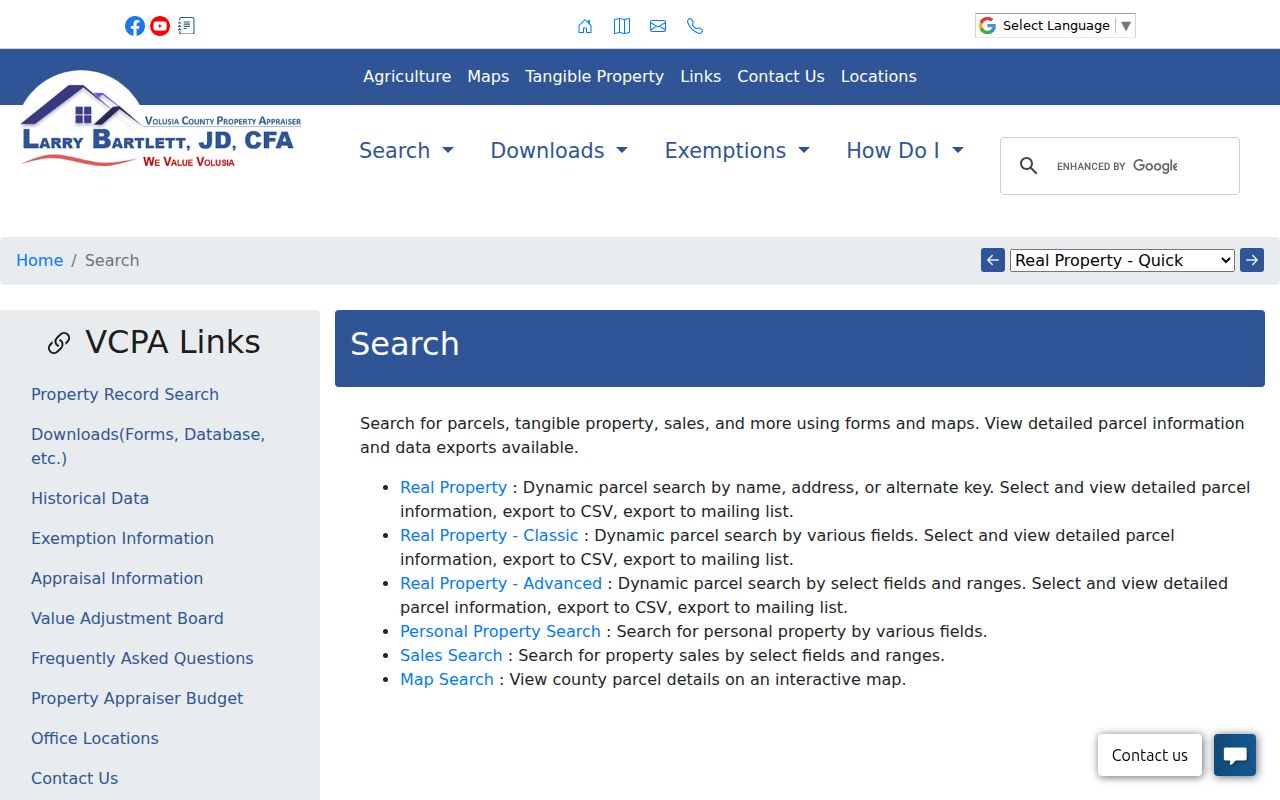Image resolution: width=1280 pixels, height=800 pixels.
Task: Open Historical Data sidebar link
Action: [x=90, y=498]
